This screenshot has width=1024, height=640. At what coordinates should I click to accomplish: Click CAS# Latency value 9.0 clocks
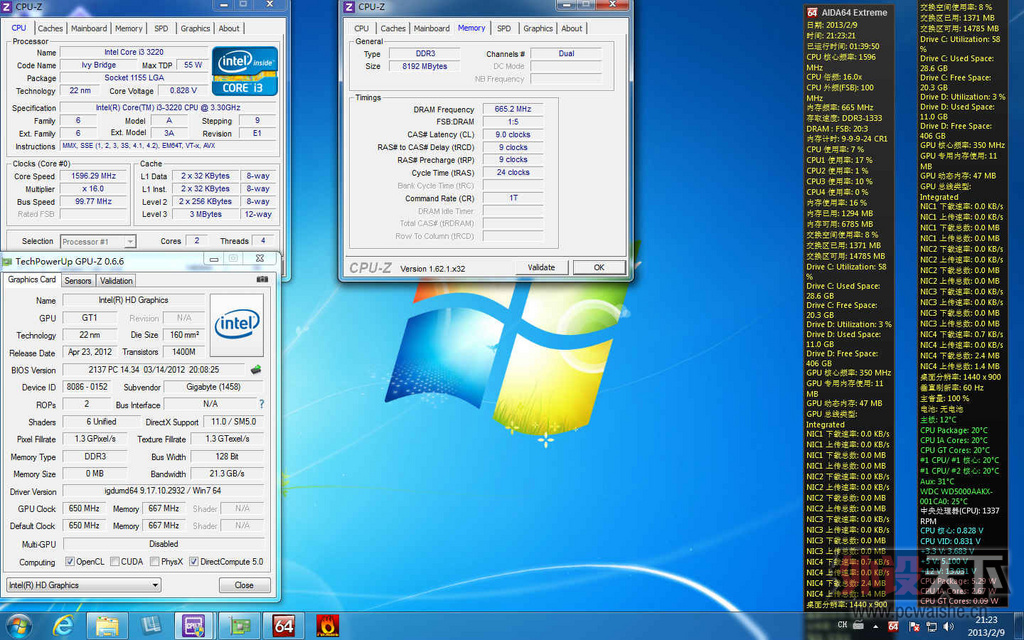[x=513, y=135]
